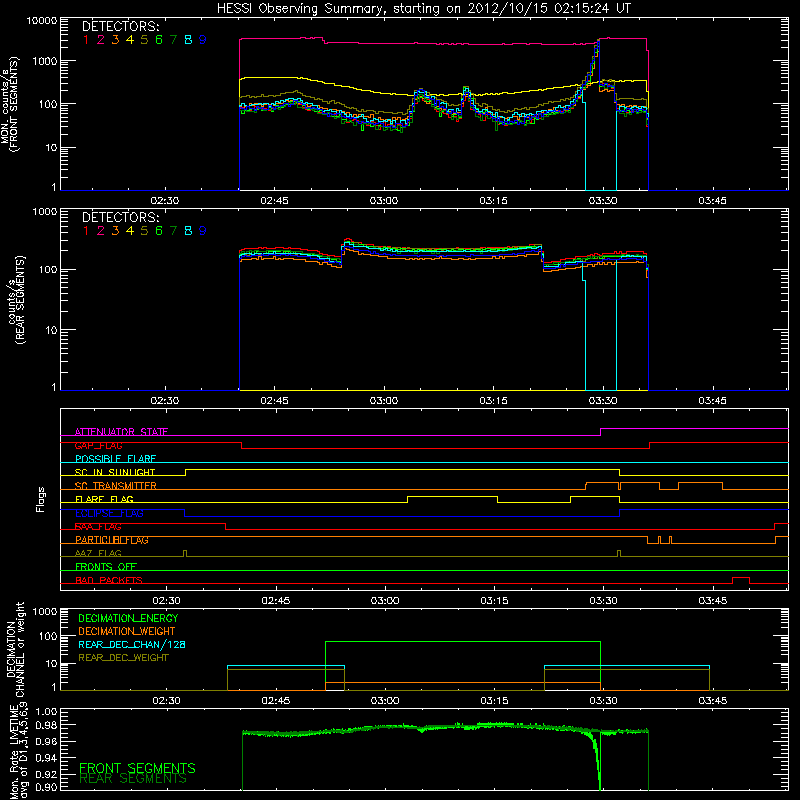Screen dimensions: 800x800
Task: Click the DECIMATION_WEIGHT legend entry
Action: coord(127,631)
